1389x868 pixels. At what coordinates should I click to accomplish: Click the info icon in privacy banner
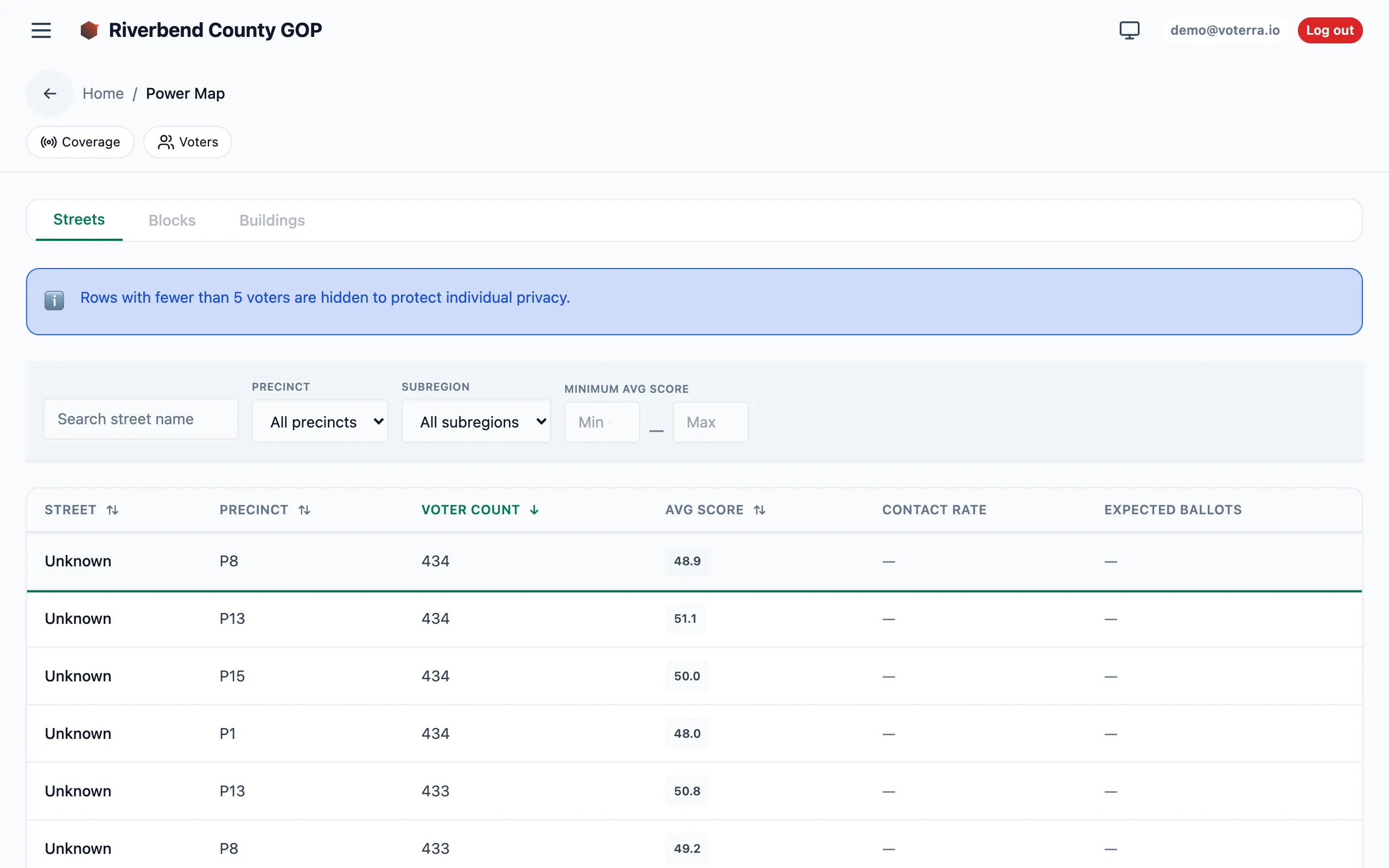(x=54, y=300)
